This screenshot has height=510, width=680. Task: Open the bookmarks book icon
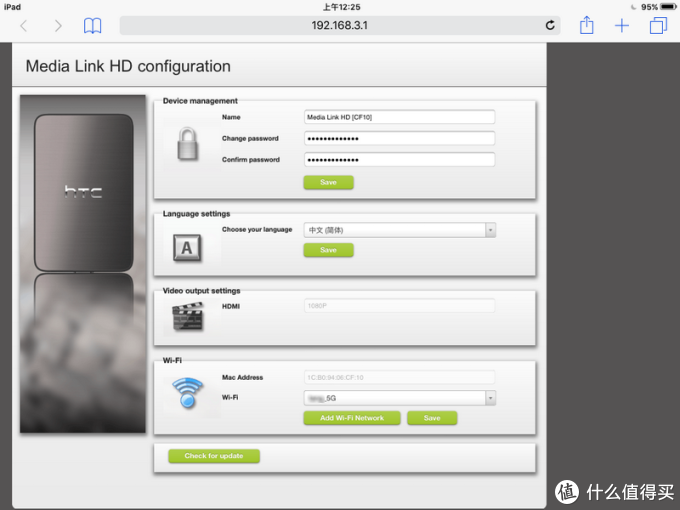pos(92,26)
